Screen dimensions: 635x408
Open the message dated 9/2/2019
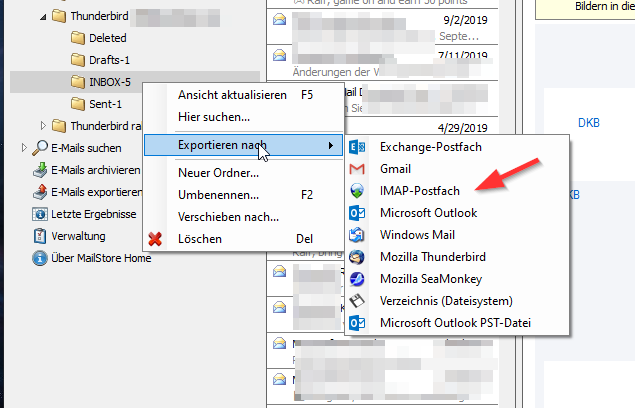(383, 27)
